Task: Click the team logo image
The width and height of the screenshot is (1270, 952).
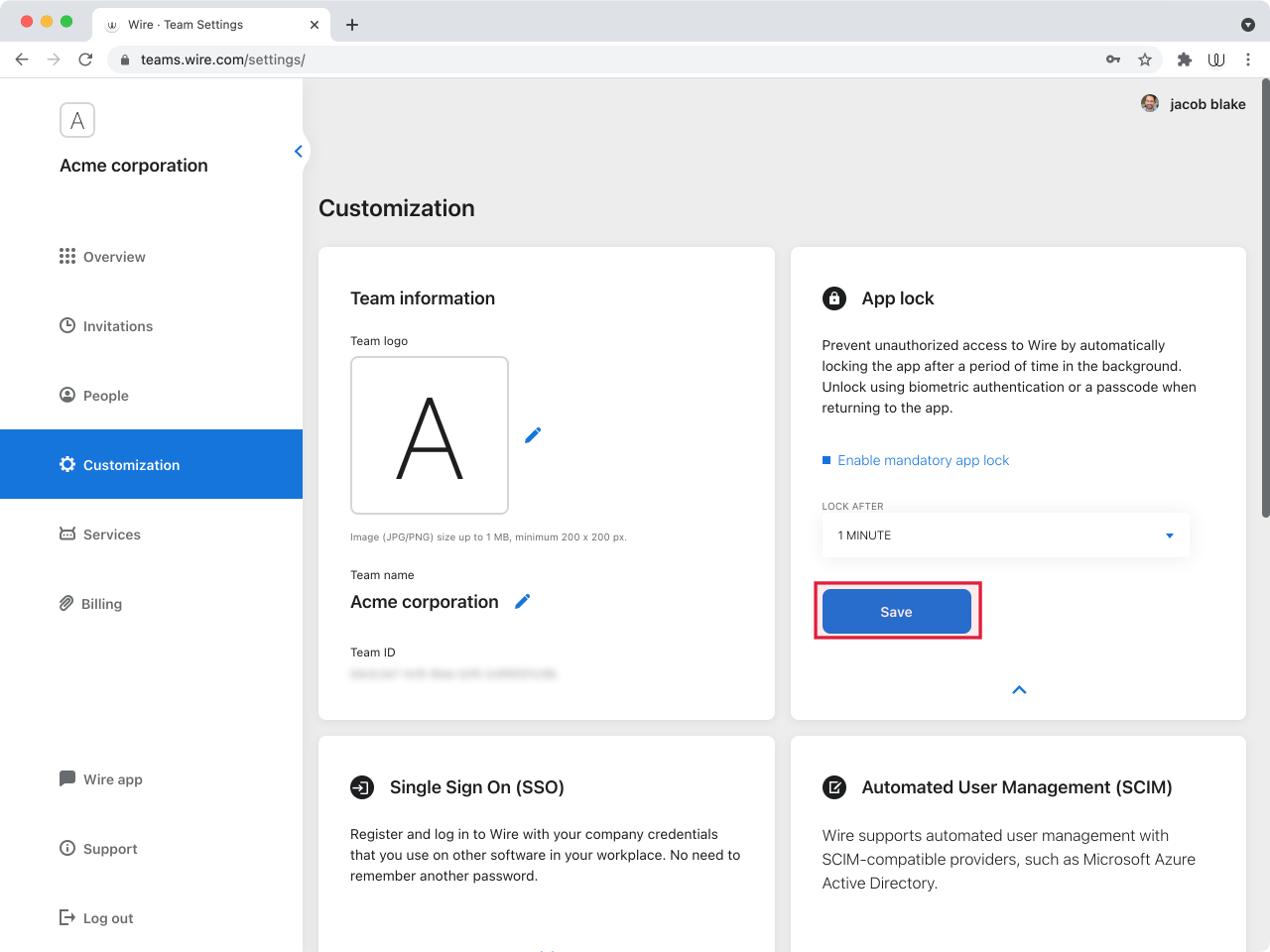Action: pos(430,435)
